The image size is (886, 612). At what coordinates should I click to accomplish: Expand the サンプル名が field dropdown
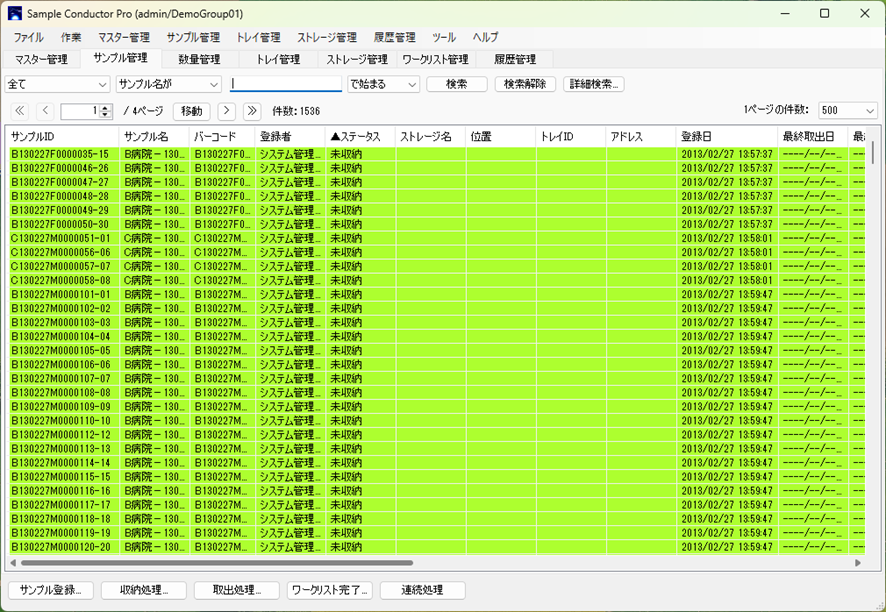pyautogui.click(x=168, y=85)
